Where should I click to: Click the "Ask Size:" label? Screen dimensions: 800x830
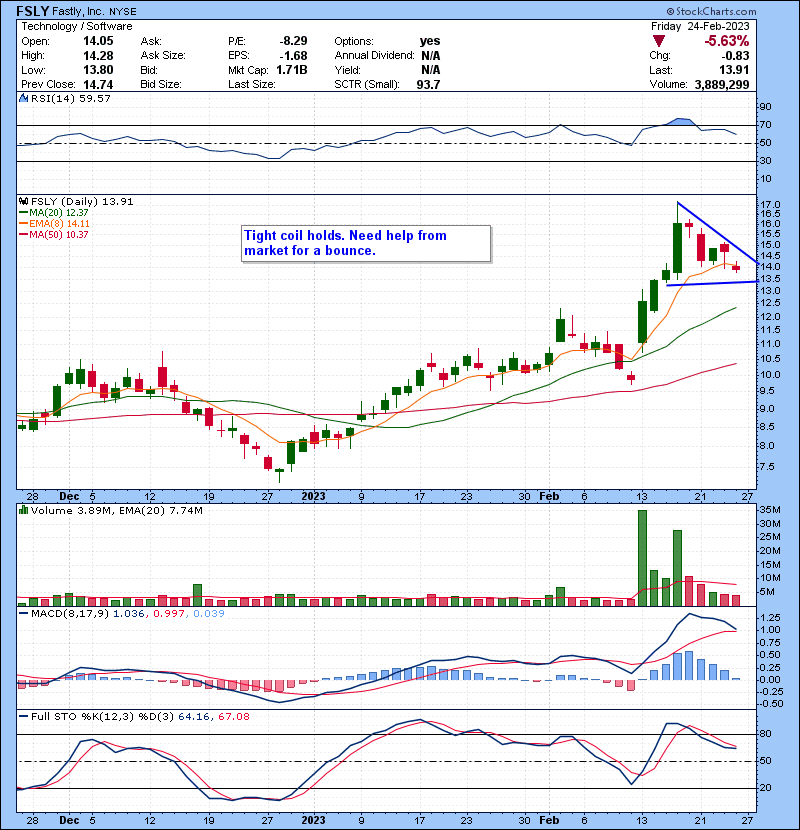pyautogui.click(x=163, y=55)
